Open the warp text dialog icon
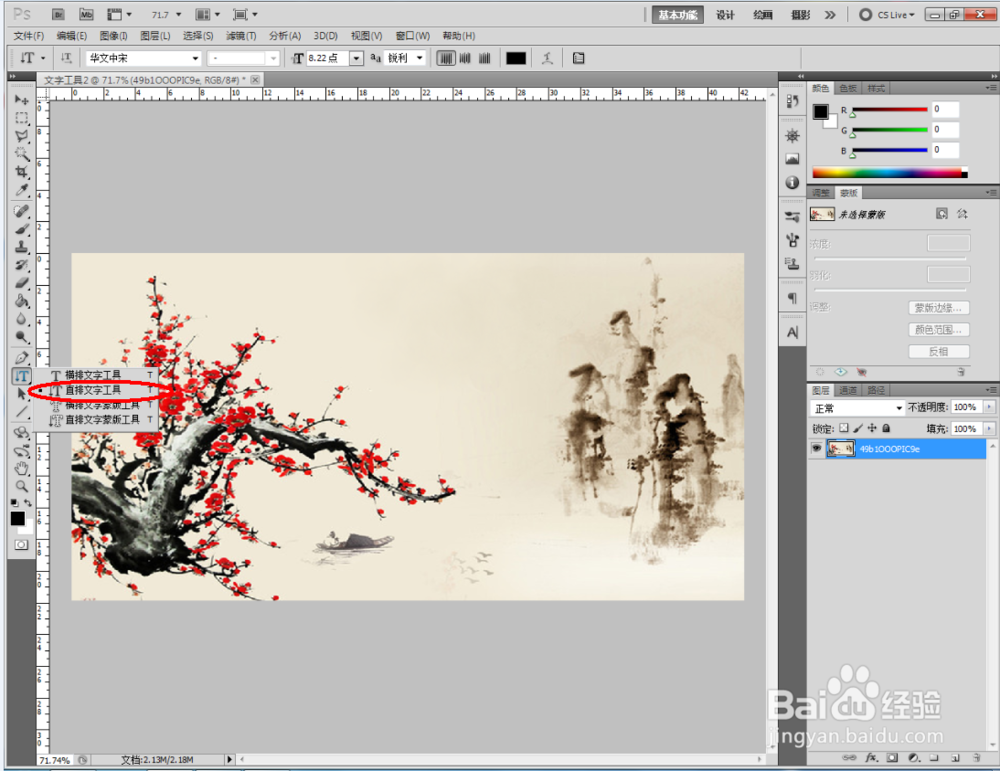This screenshot has height=771, width=1000. (547, 58)
